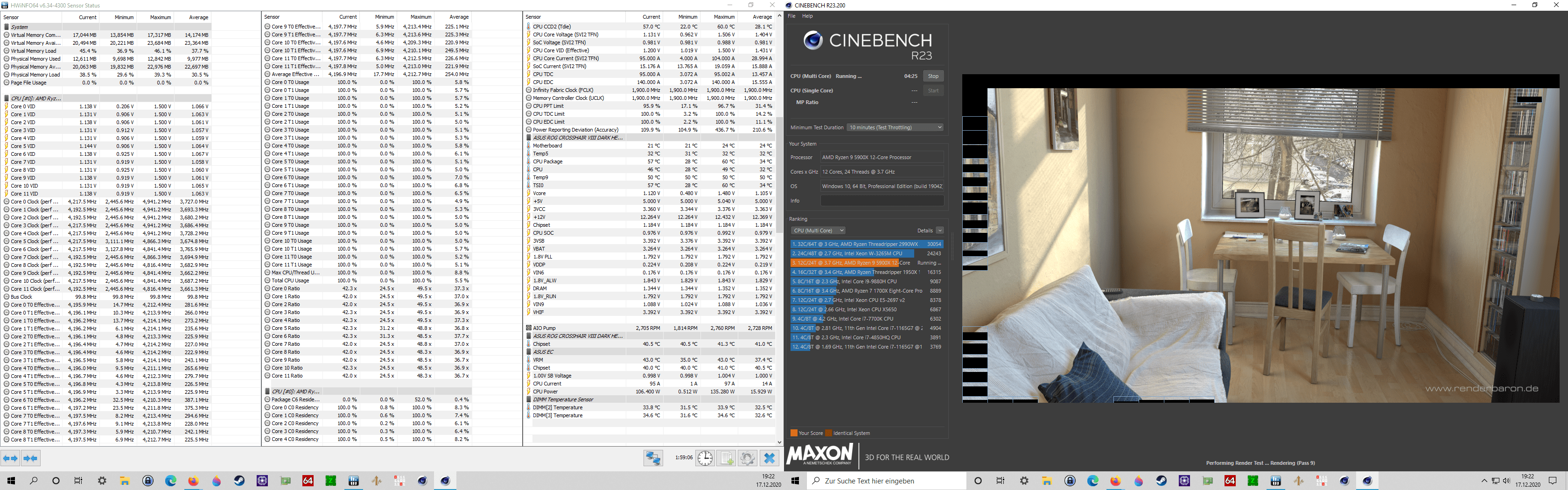The width and height of the screenshot is (1568, 490).
Task: Select the Core i9-9880H ranking entry
Action: pyautogui.click(x=867, y=282)
